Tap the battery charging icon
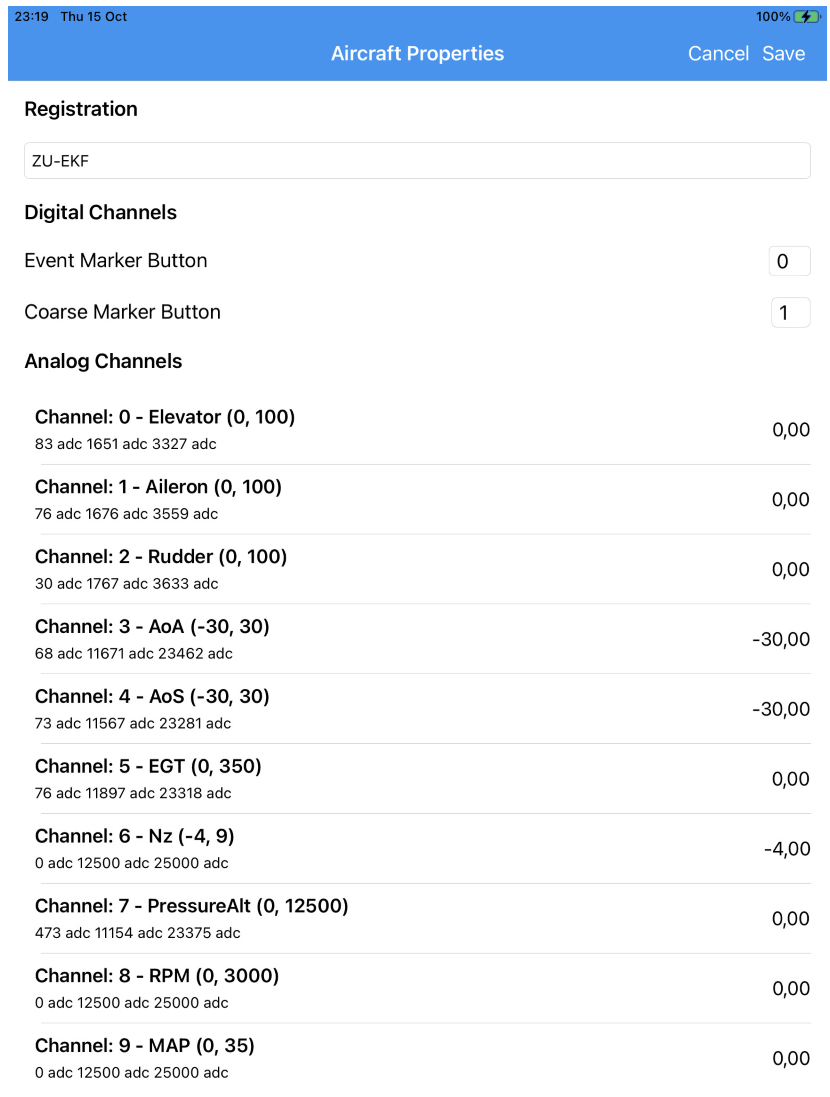Viewport: 830px width, 1097px height. (807, 17)
